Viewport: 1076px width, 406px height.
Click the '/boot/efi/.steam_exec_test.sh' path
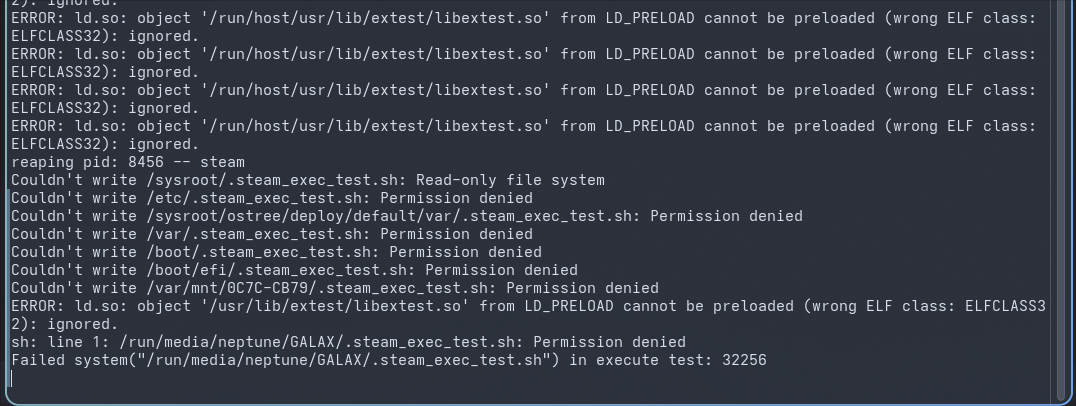270,270
